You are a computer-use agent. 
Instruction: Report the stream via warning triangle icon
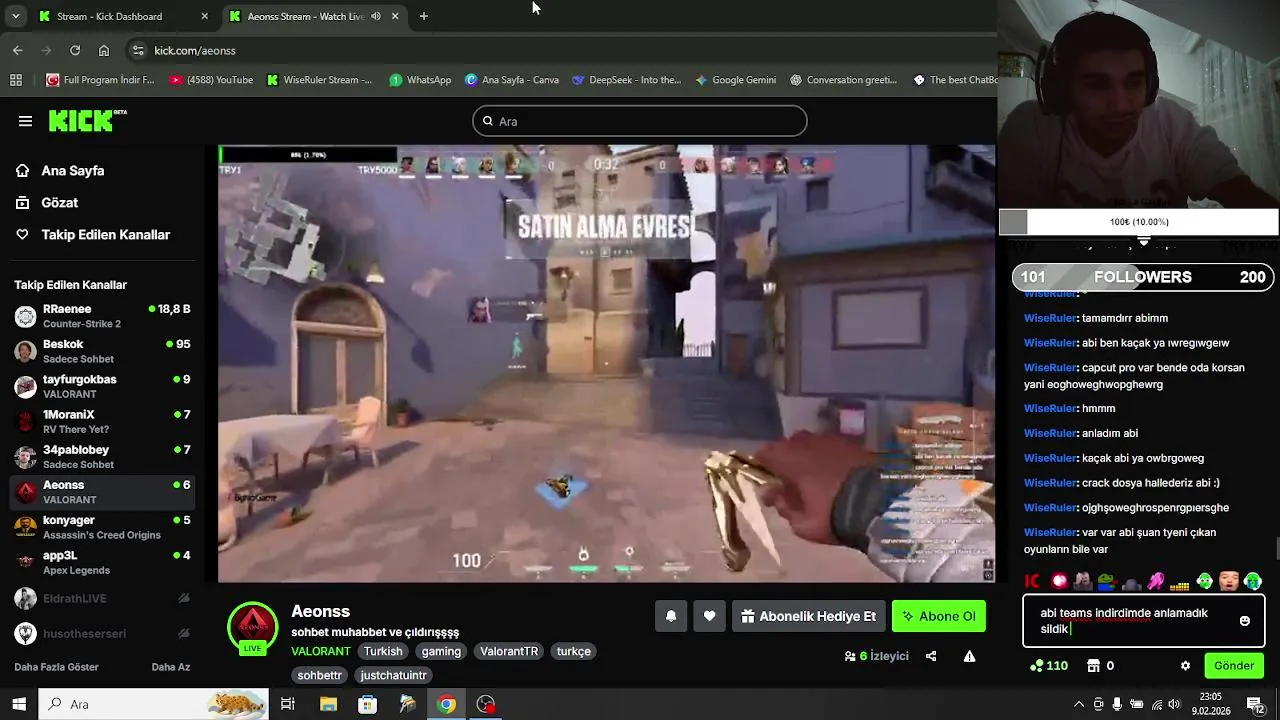click(969, 656)
